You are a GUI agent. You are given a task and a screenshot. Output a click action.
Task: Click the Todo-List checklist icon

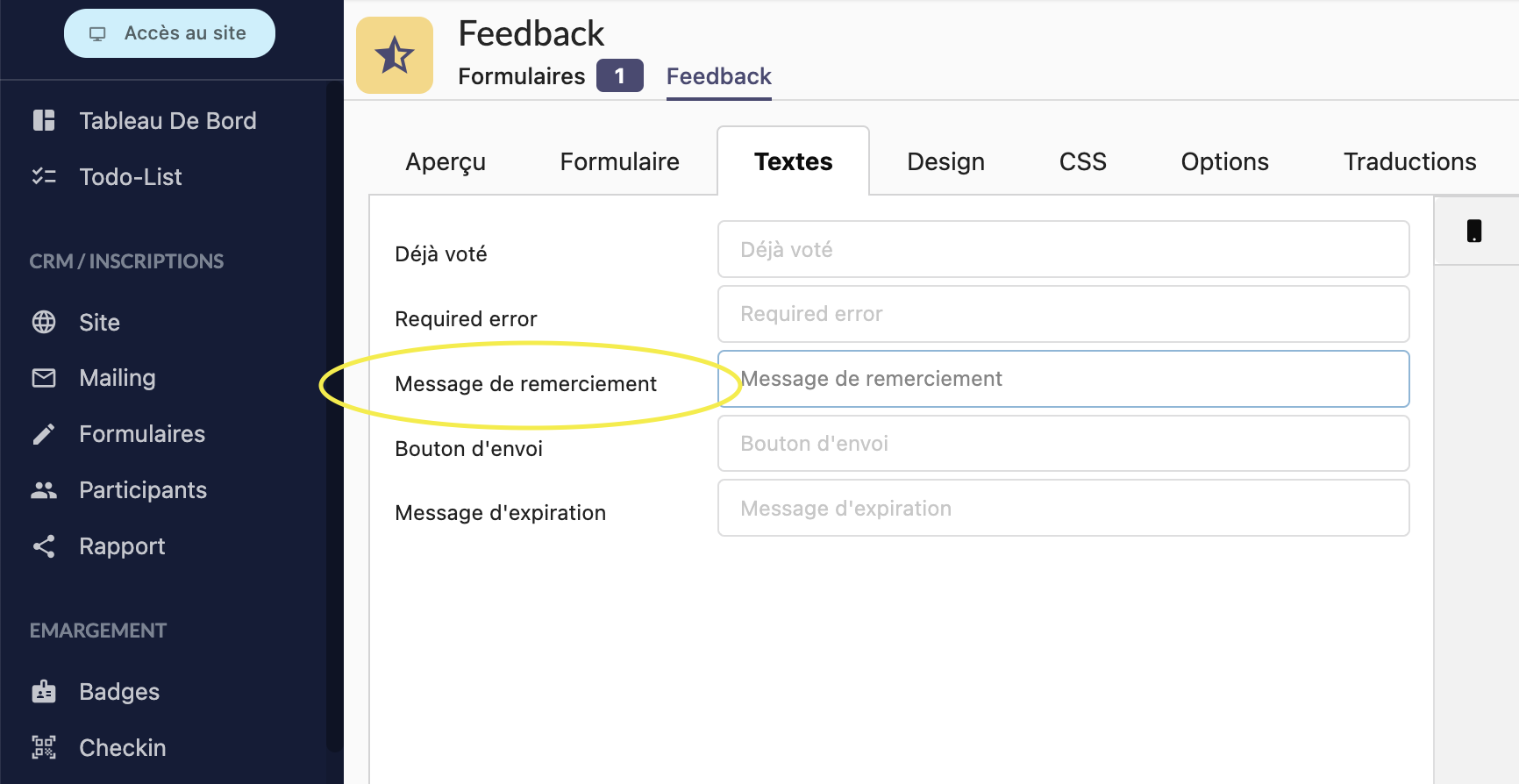[44, 176]
